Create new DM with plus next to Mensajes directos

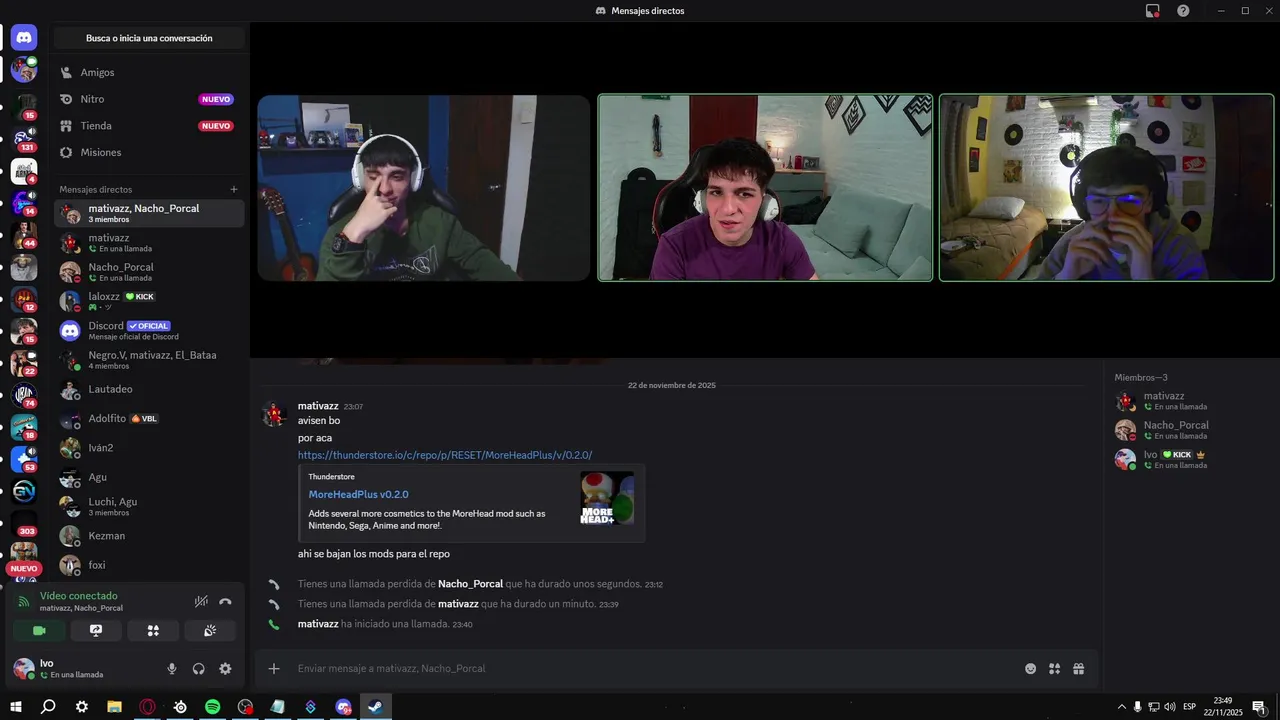click(234, 189)
